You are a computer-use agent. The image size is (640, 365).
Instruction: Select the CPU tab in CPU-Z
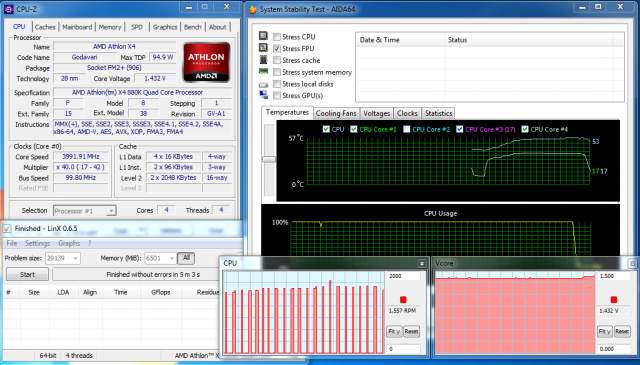point(19,26)
